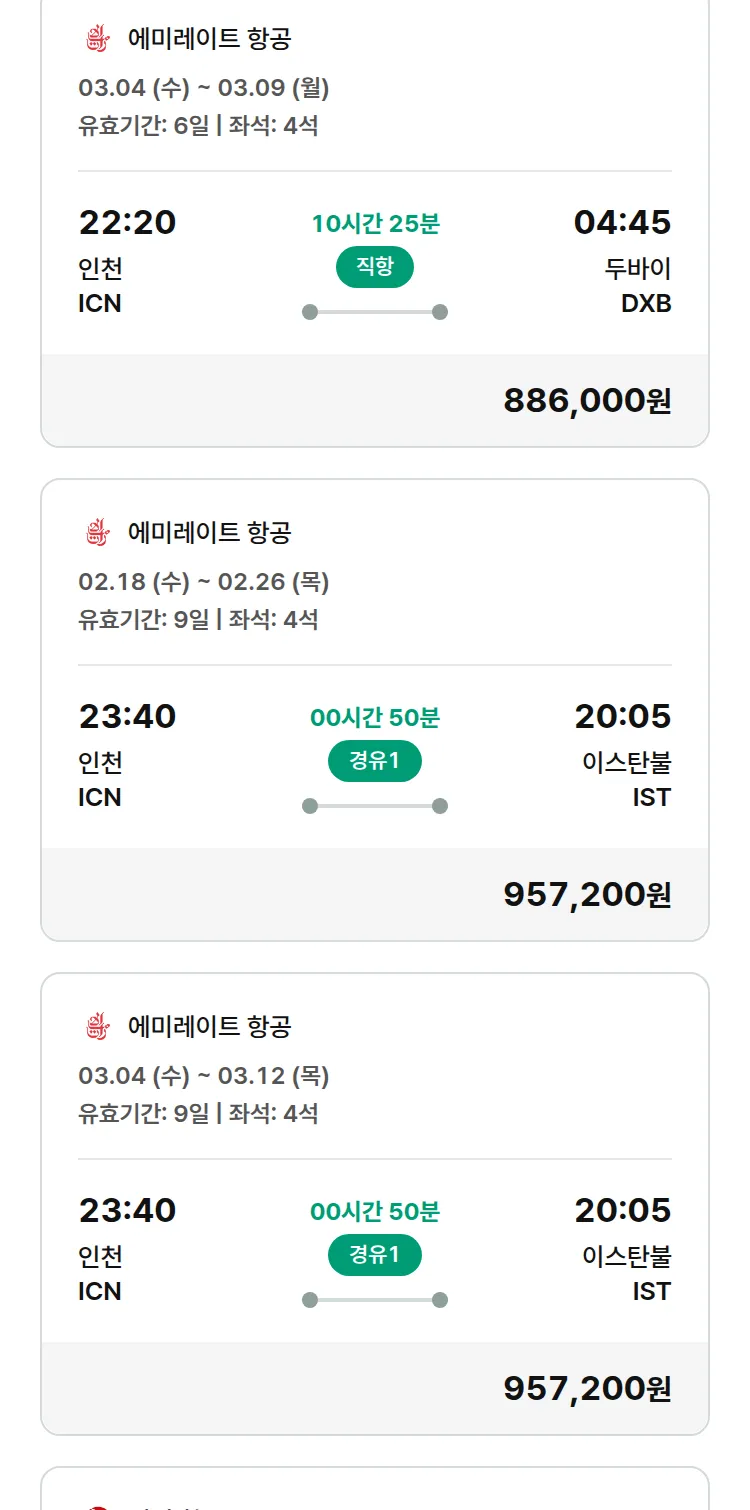Tap the 직항 badge on the Dubai flight
The image size is (750, 1510).
[375, 267]
